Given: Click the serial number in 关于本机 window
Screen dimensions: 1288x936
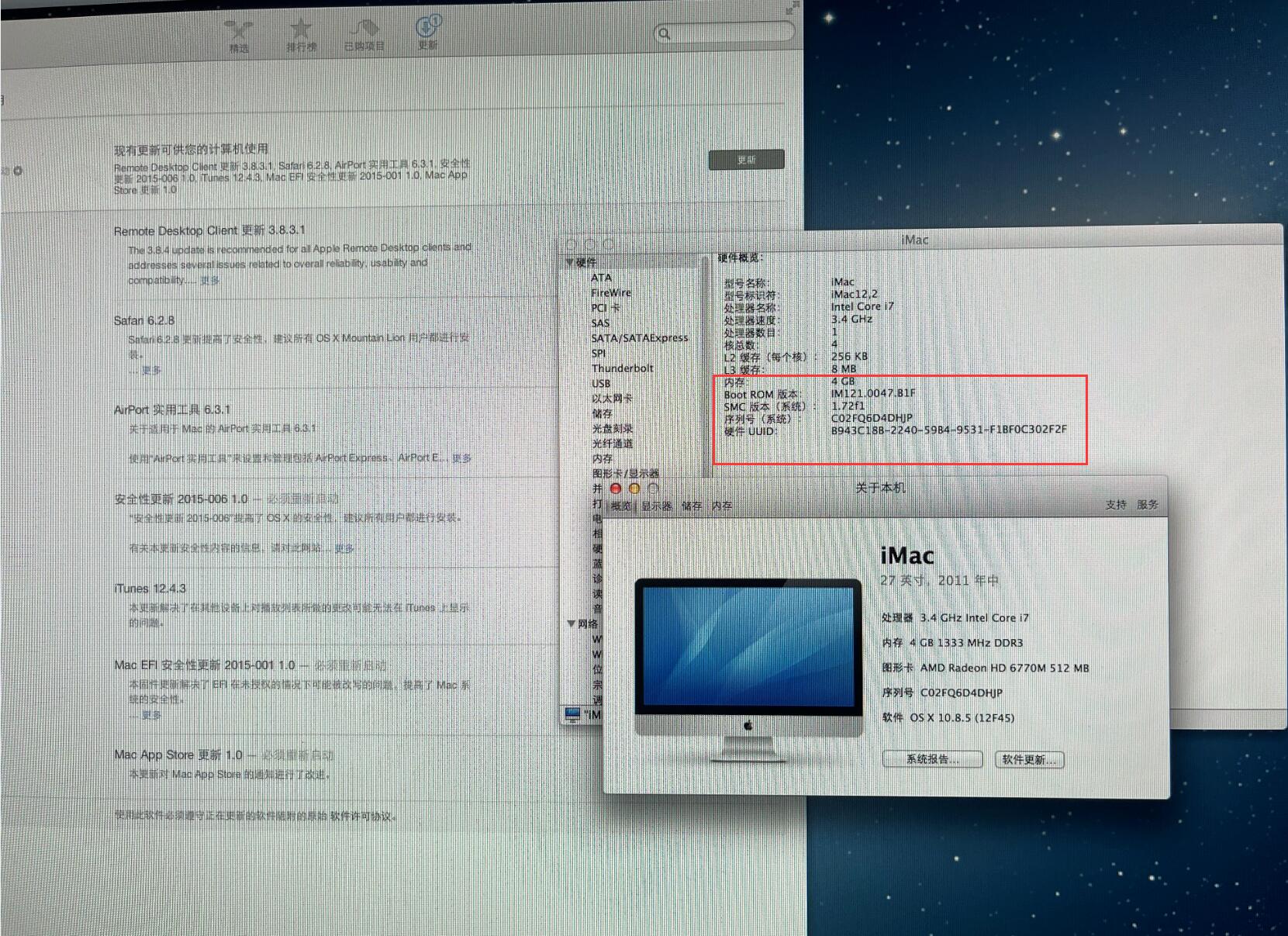Looking at the screenshot, I should point(962,693).
